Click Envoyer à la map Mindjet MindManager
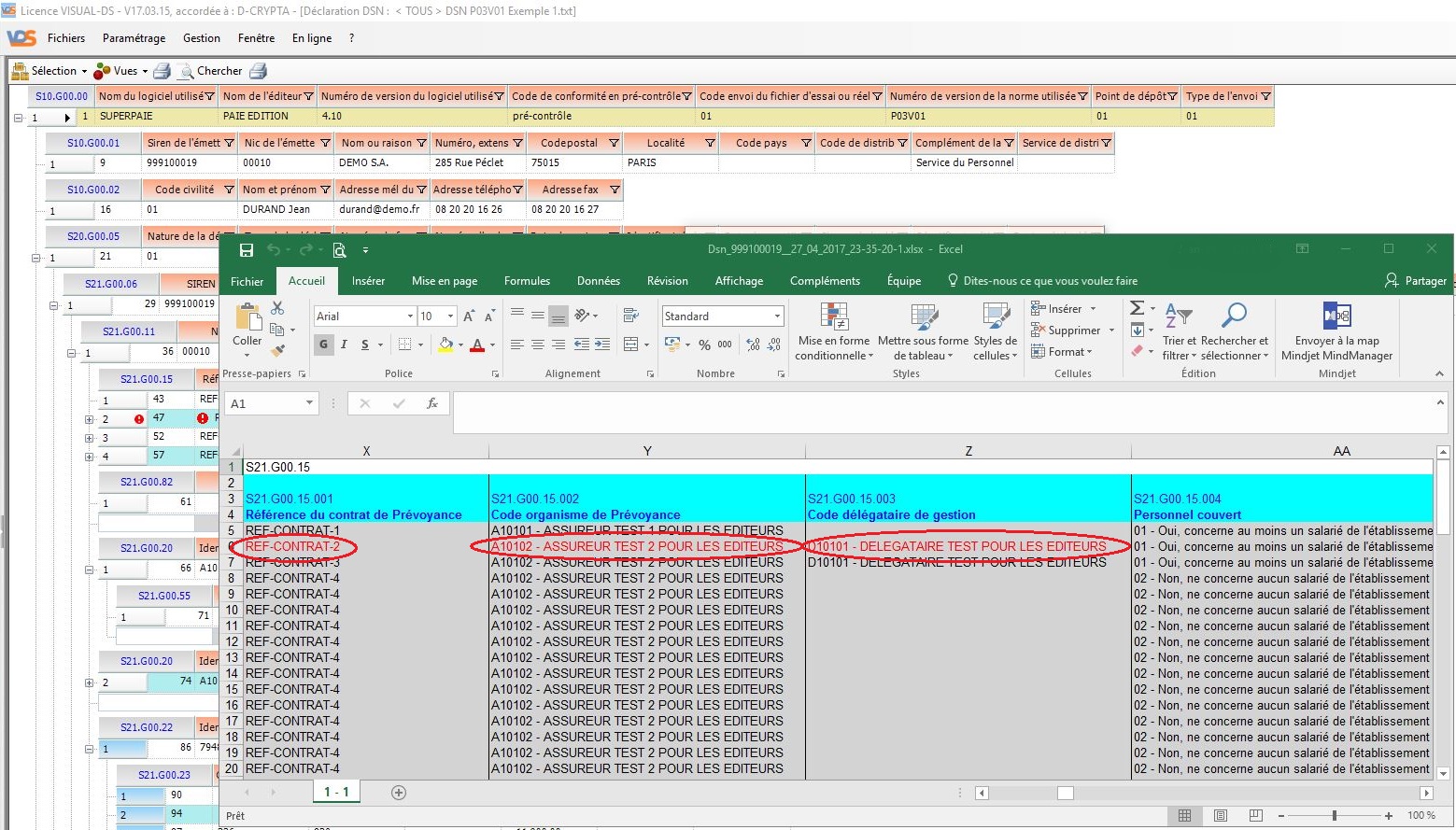The height and width of the screenshot is (830, 1456). [1337, 331]
